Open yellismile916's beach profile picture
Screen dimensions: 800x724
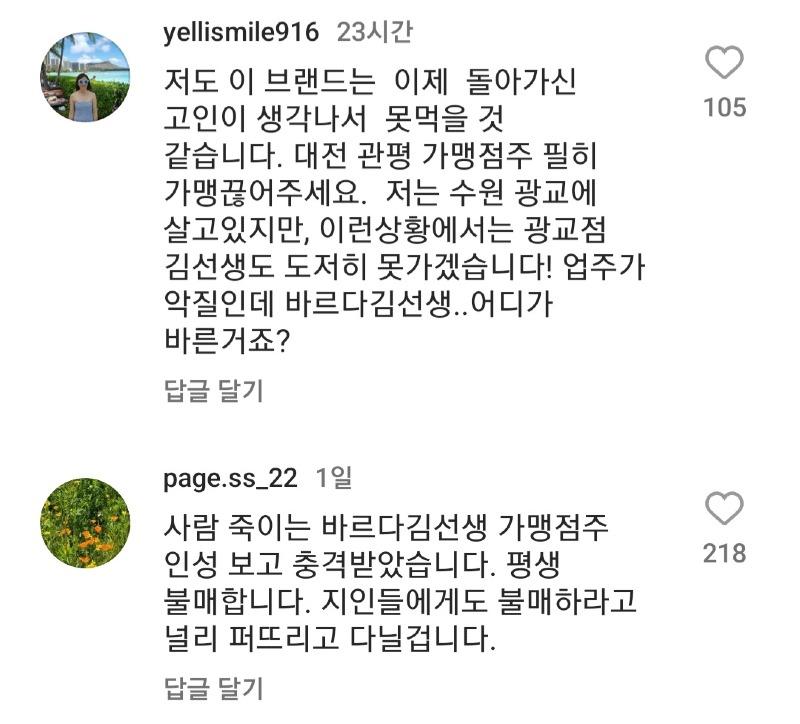85,77
